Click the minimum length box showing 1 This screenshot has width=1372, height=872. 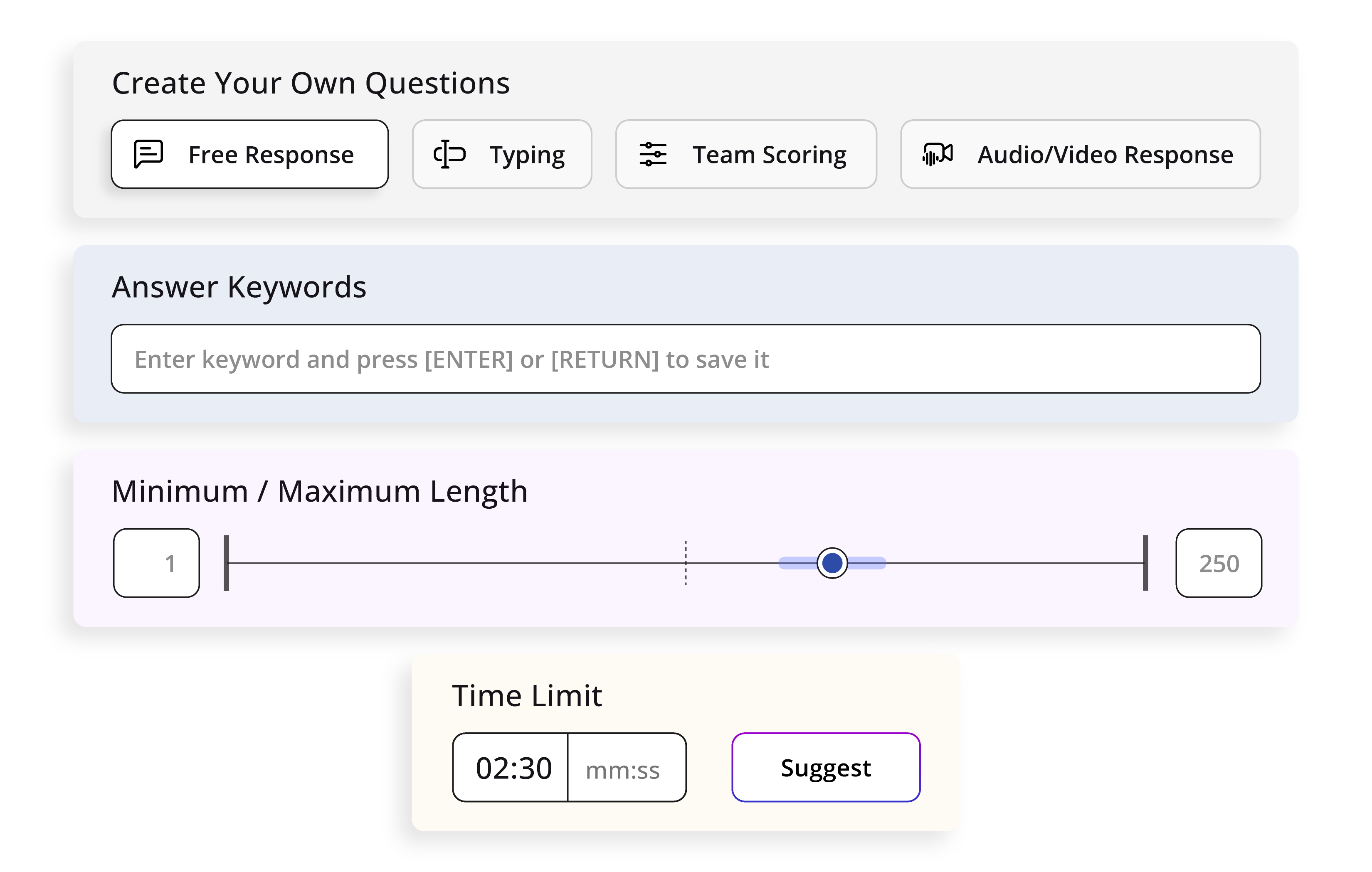[x=156, y=563]
